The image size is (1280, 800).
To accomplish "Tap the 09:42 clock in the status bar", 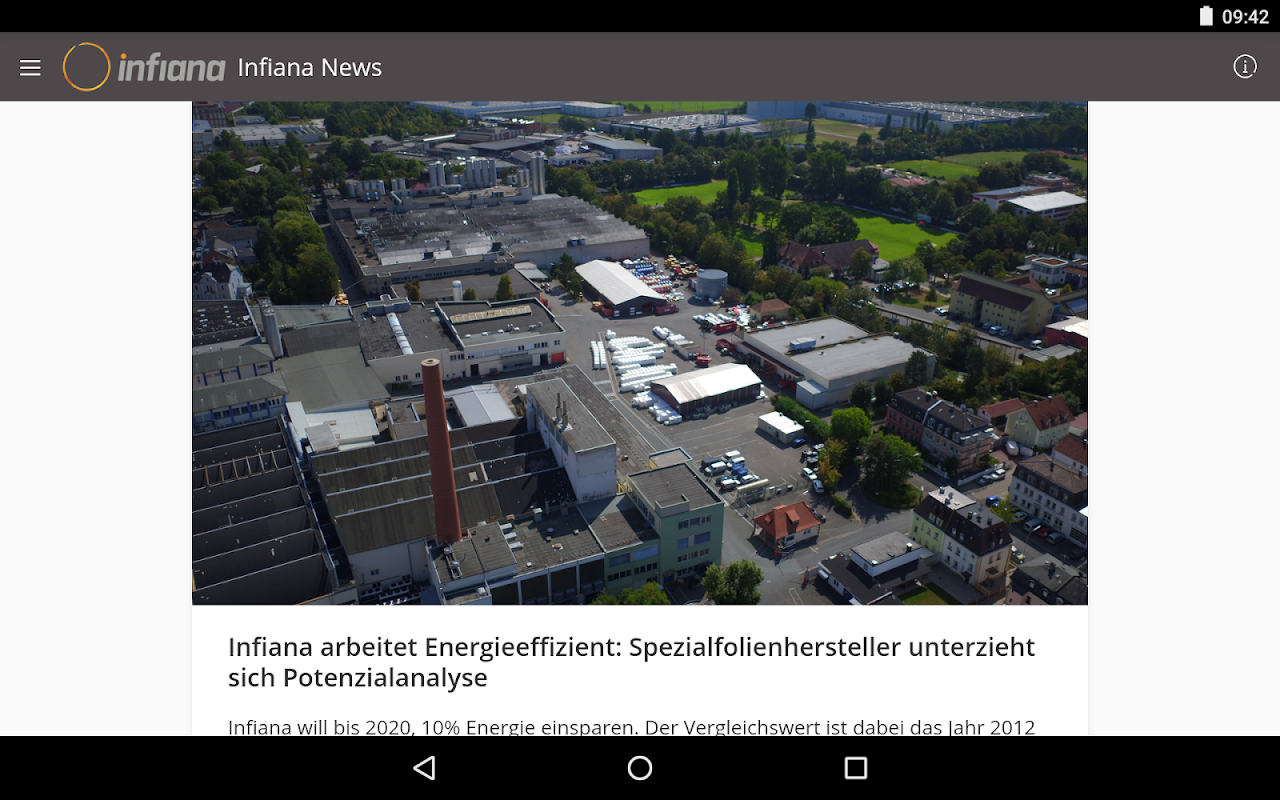I will point(1245,17).
